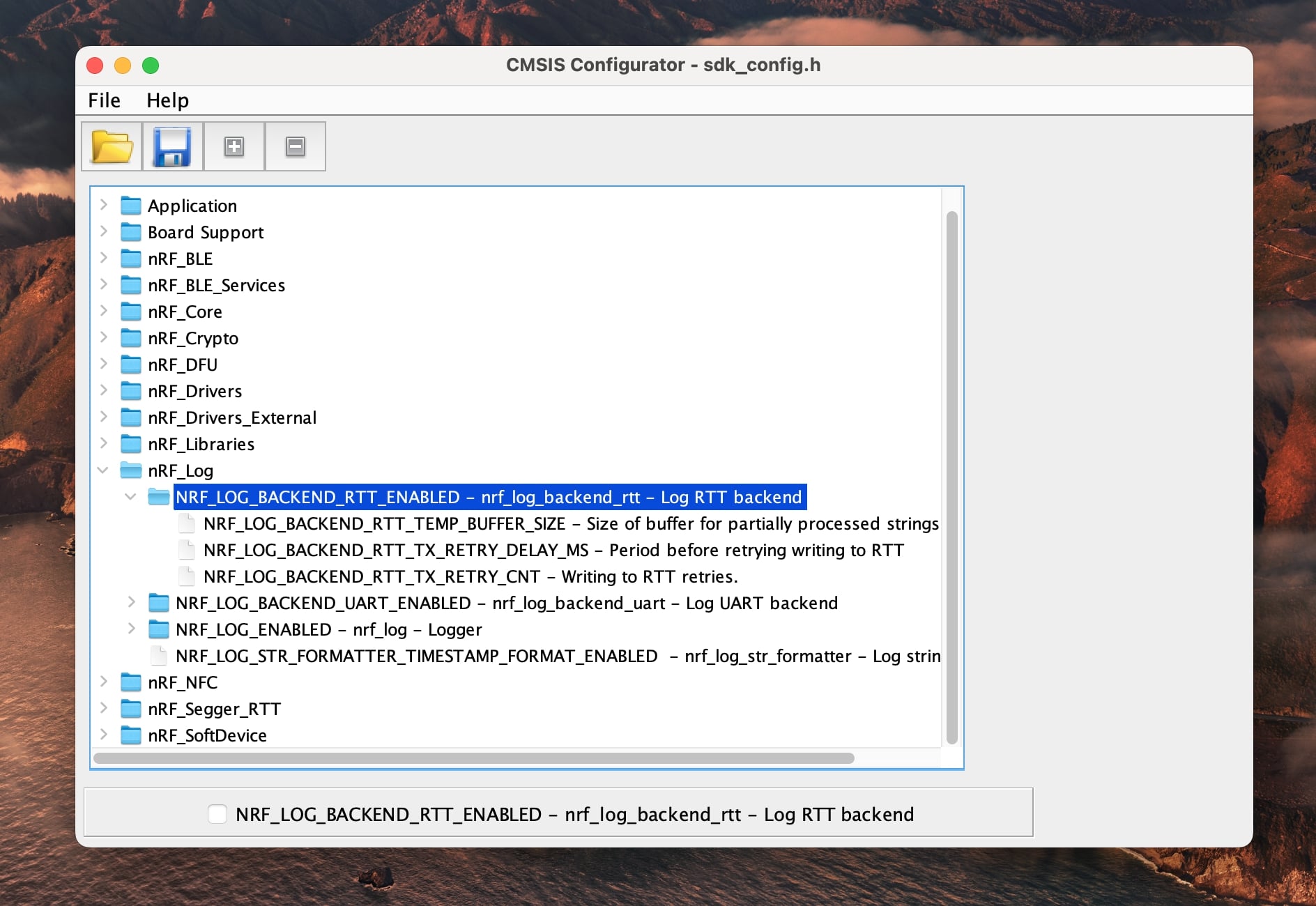The height and width of the screenshot is (906, 1316).
Task: Enable the NRF_LOG_BACKEND_RTT_ENABLED checkbox at bottom
Action: coord(217,813)
